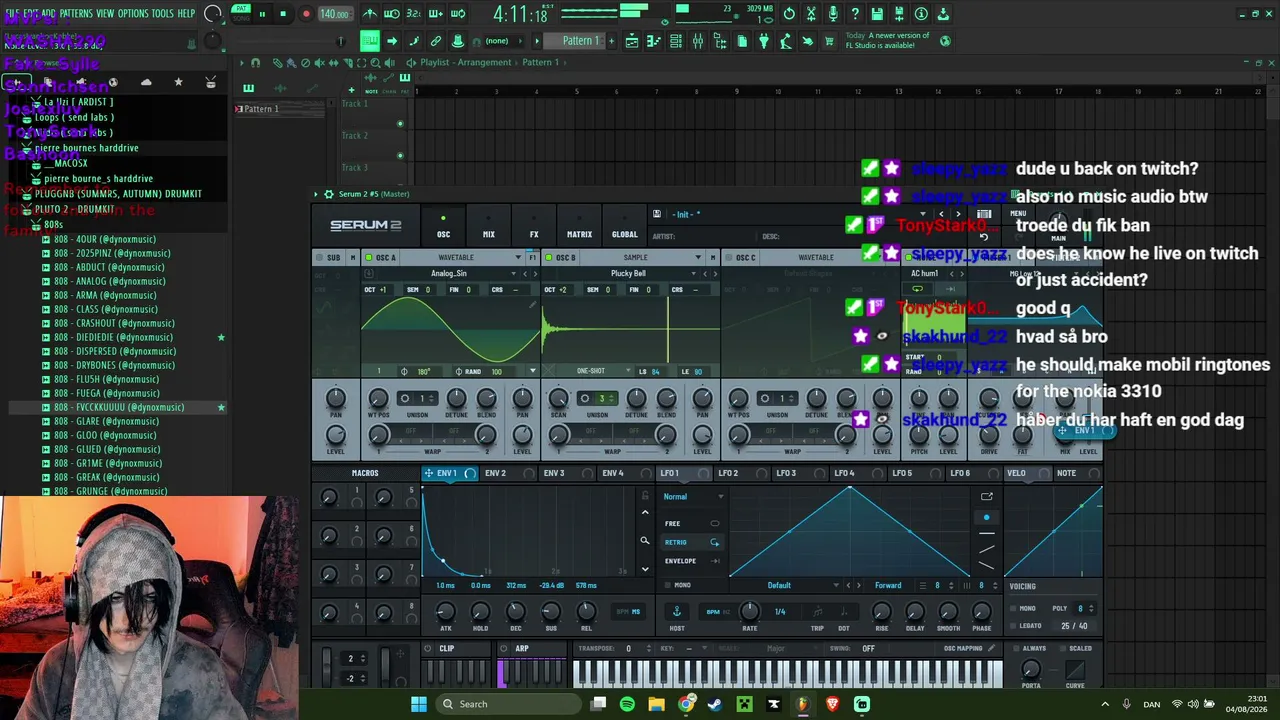Open the help question mark icon
1280x720 pixels.
pyautogui.click(x=855, y=14)
